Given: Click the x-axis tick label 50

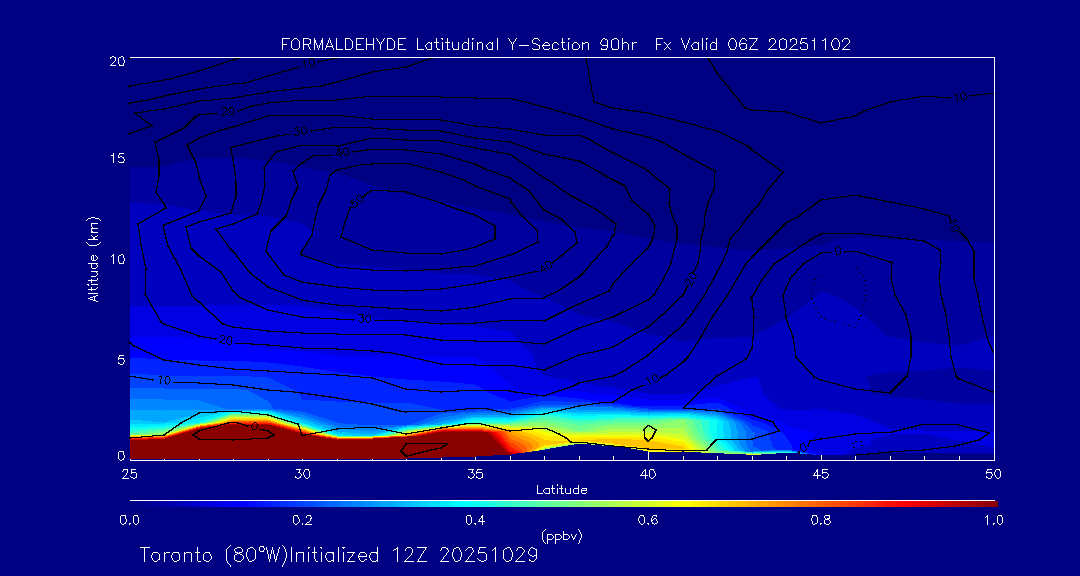Looking at the screenshot, I should point(993,473).
